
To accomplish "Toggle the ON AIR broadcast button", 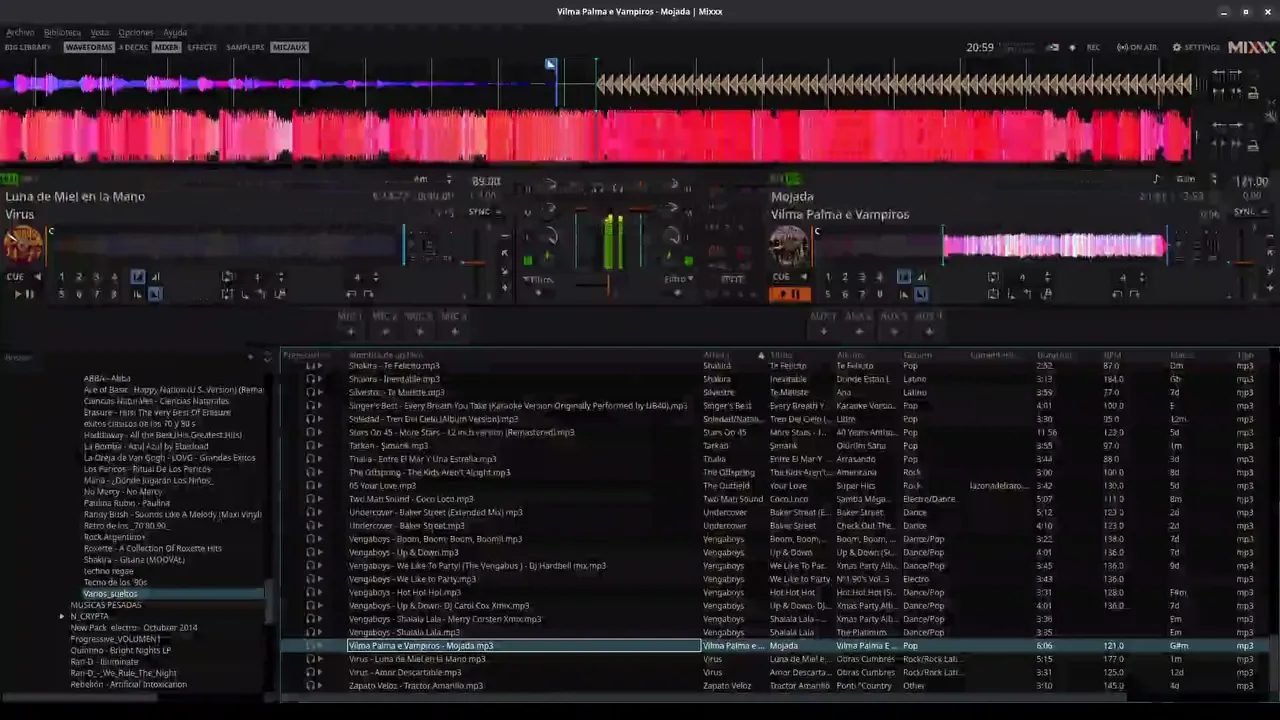I will click(1137, 47).
